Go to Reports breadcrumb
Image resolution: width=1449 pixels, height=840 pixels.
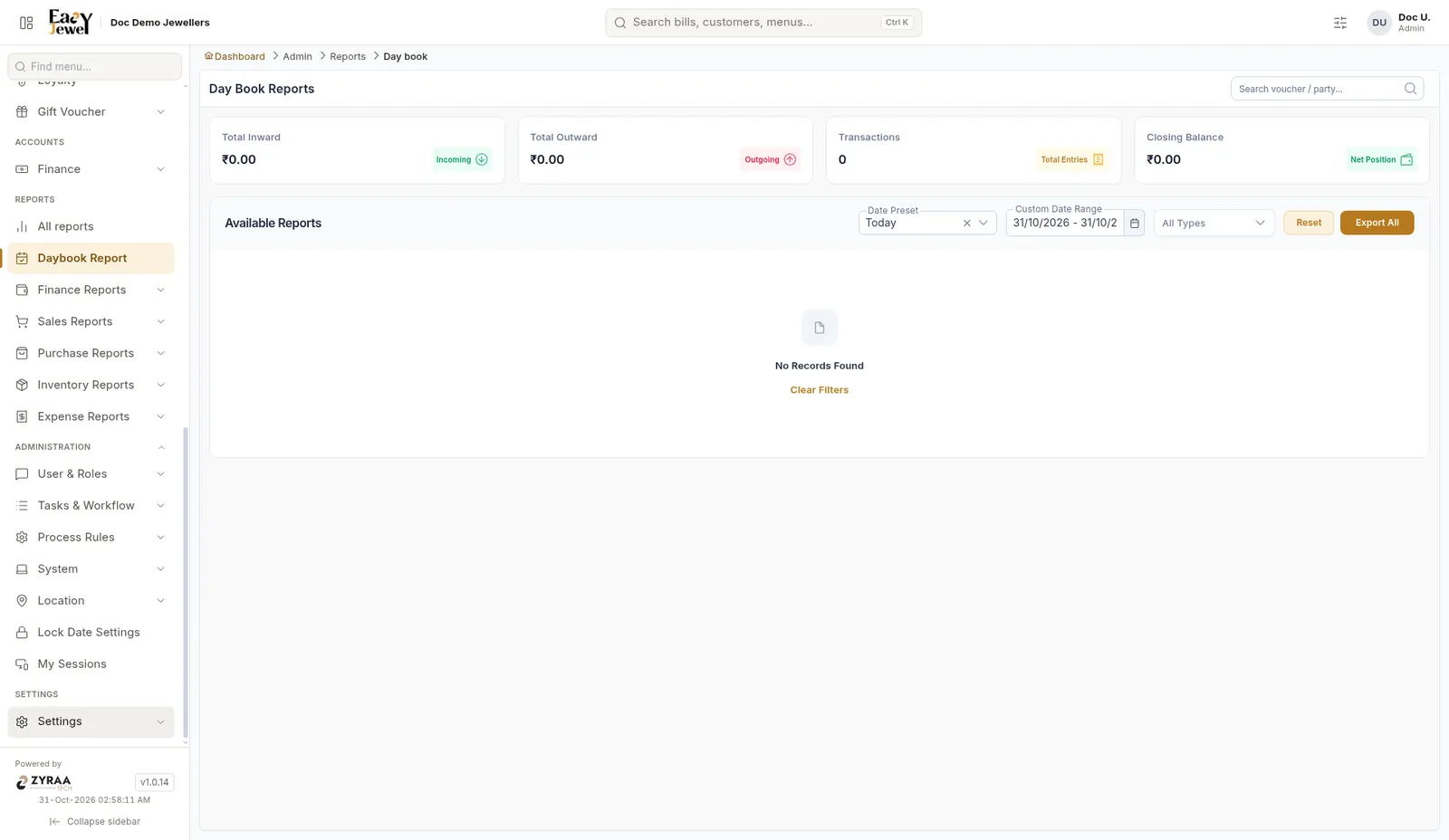348,56
